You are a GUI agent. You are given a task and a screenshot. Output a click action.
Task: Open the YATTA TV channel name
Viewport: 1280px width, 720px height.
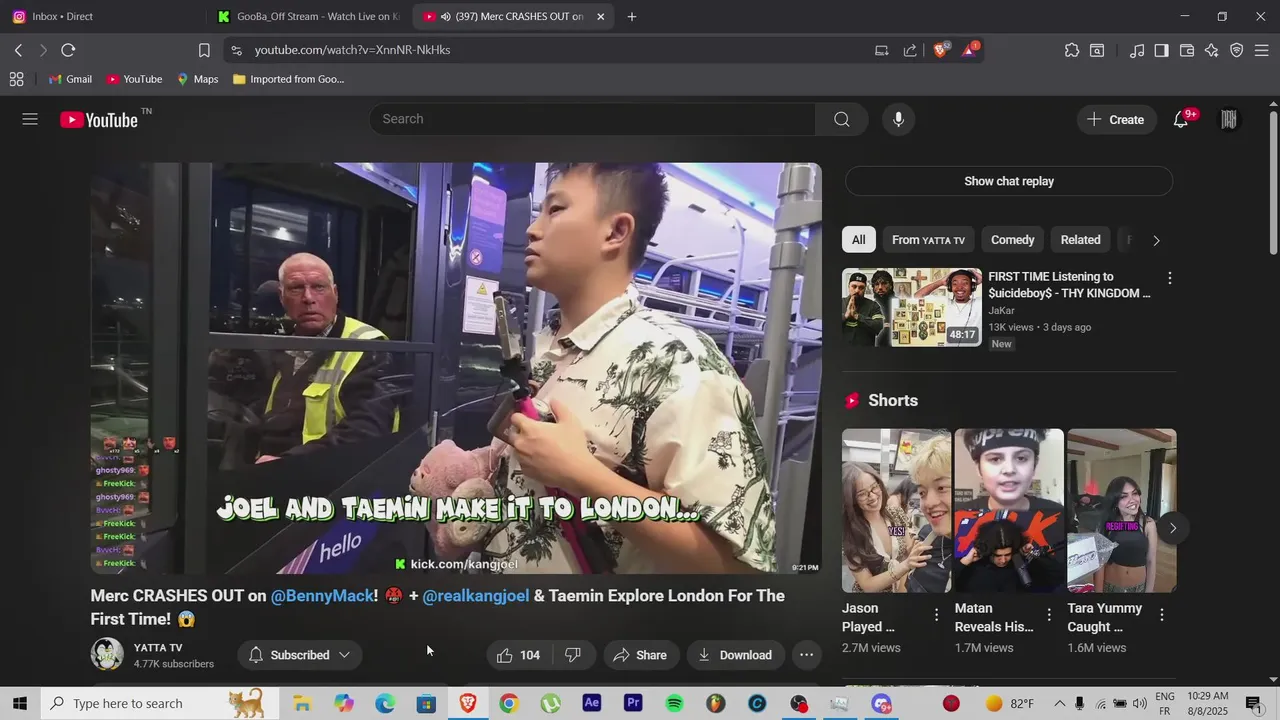[158, 648]
